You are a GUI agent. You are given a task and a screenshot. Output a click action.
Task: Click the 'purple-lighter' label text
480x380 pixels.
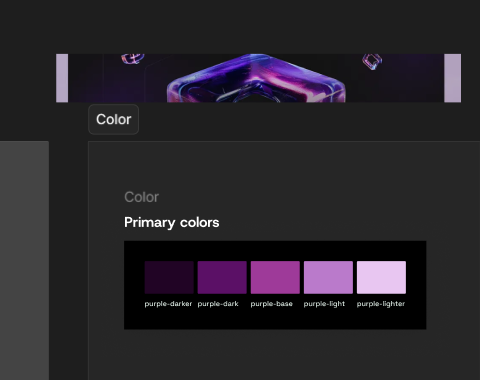point(381,304)
